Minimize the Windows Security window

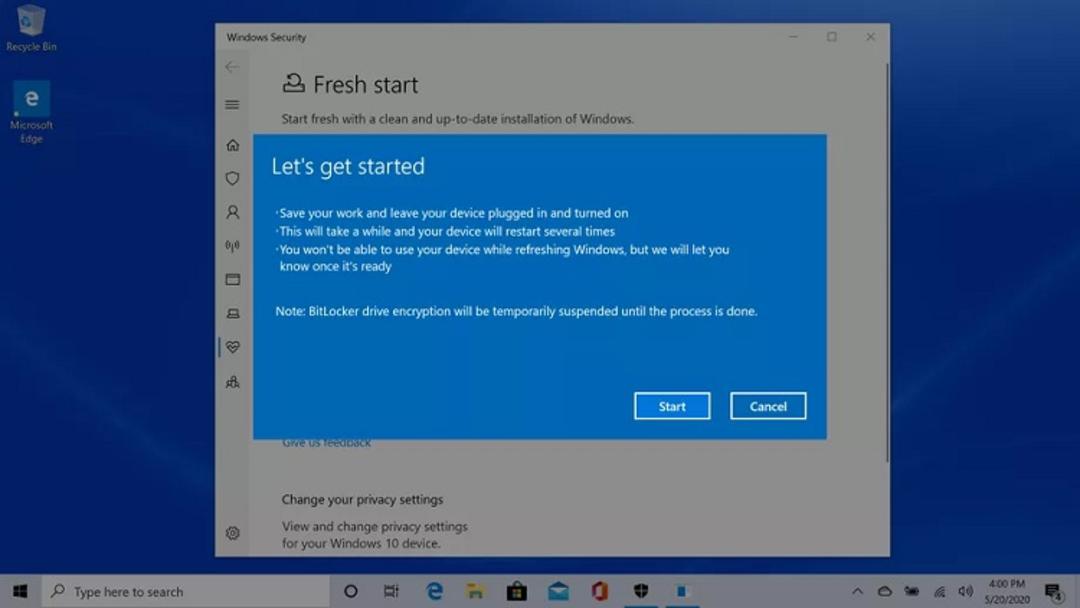coord(793,36)
